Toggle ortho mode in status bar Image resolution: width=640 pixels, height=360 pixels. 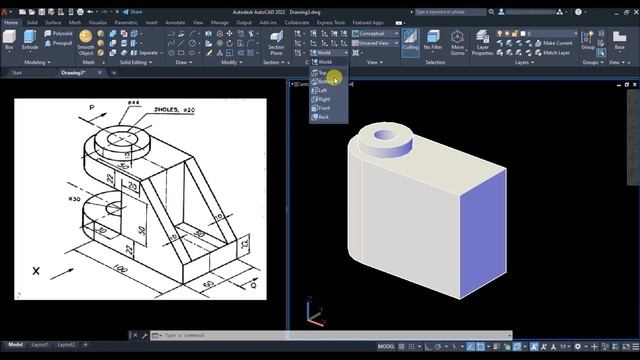pos(428,347)
